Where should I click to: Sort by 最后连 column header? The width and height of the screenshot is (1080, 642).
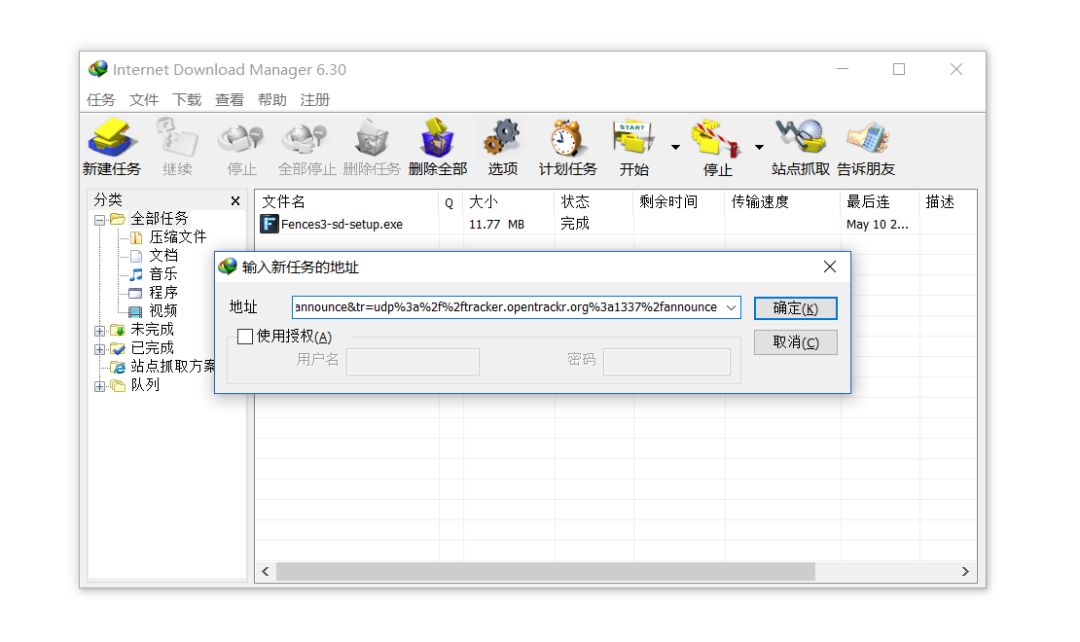(880, 202)
